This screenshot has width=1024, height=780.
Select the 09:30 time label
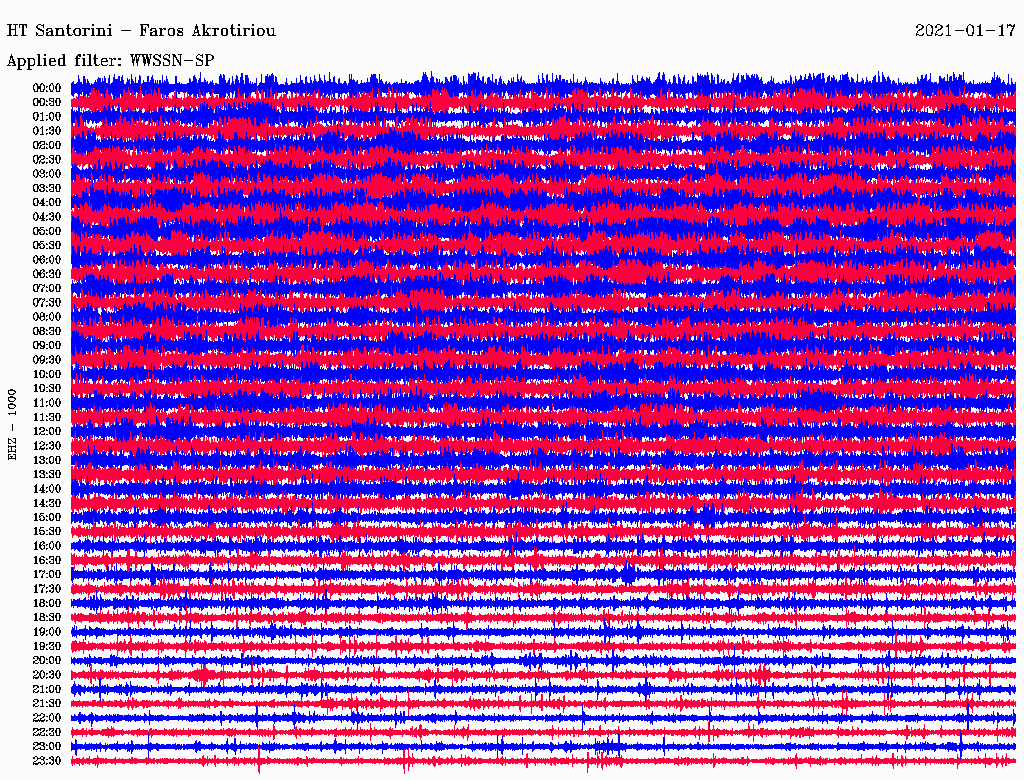click(47, 360)
